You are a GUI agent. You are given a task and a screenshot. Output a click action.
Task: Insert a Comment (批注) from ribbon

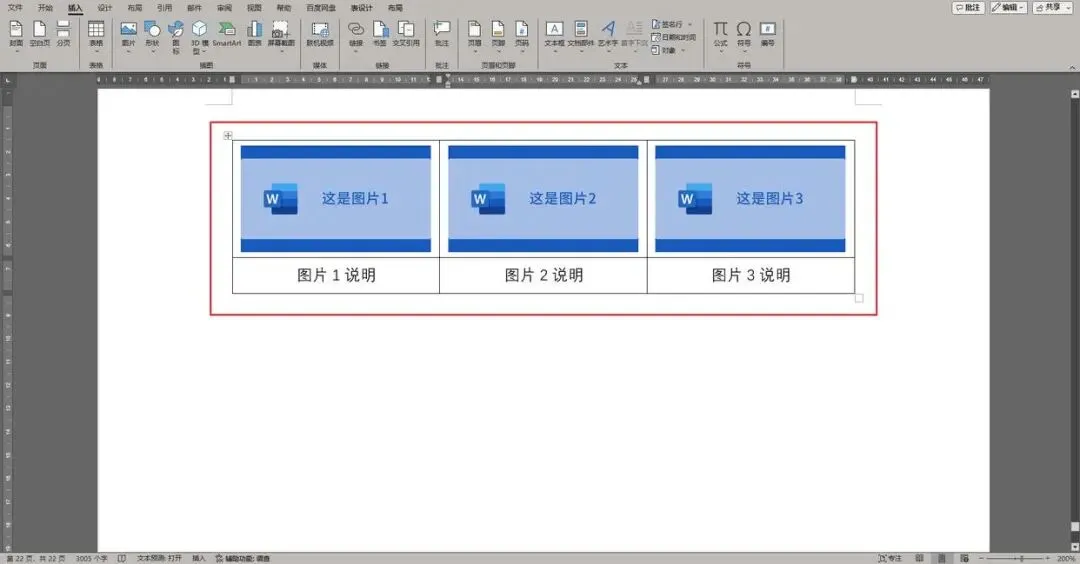[442, 34]
